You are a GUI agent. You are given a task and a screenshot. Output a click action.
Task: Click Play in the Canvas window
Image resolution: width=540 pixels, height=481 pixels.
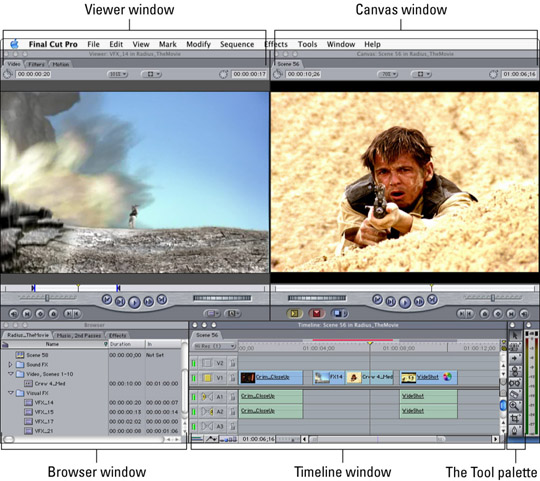pyautogui.click(x=405, y=302)
